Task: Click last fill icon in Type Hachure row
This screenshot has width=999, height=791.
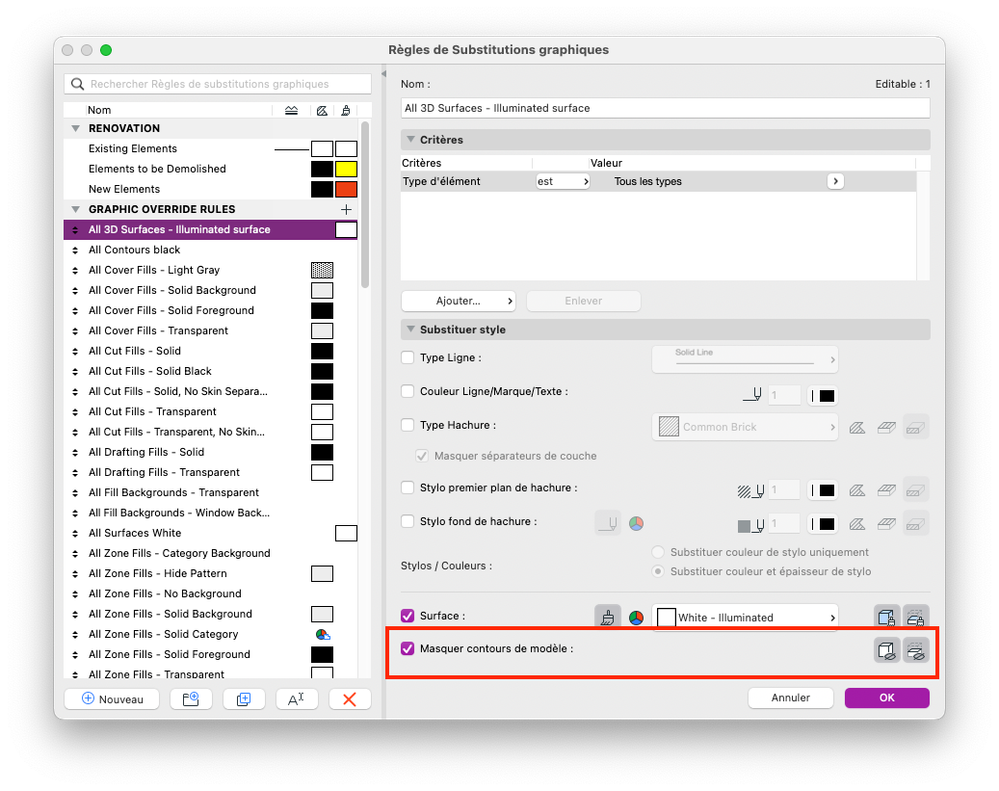Action: [x=916, y=427]
